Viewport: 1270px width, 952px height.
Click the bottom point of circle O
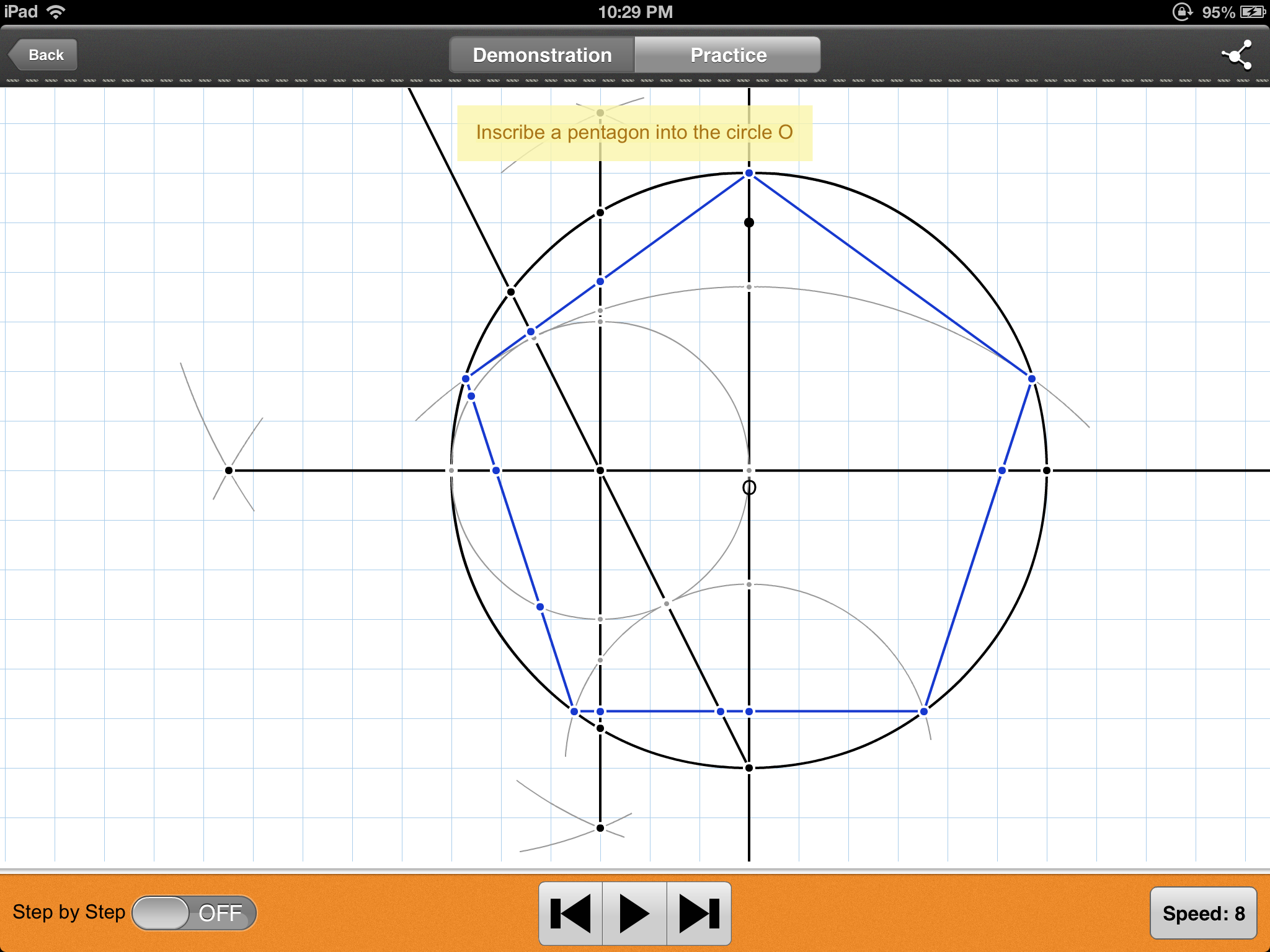click(x=749, y=768)
